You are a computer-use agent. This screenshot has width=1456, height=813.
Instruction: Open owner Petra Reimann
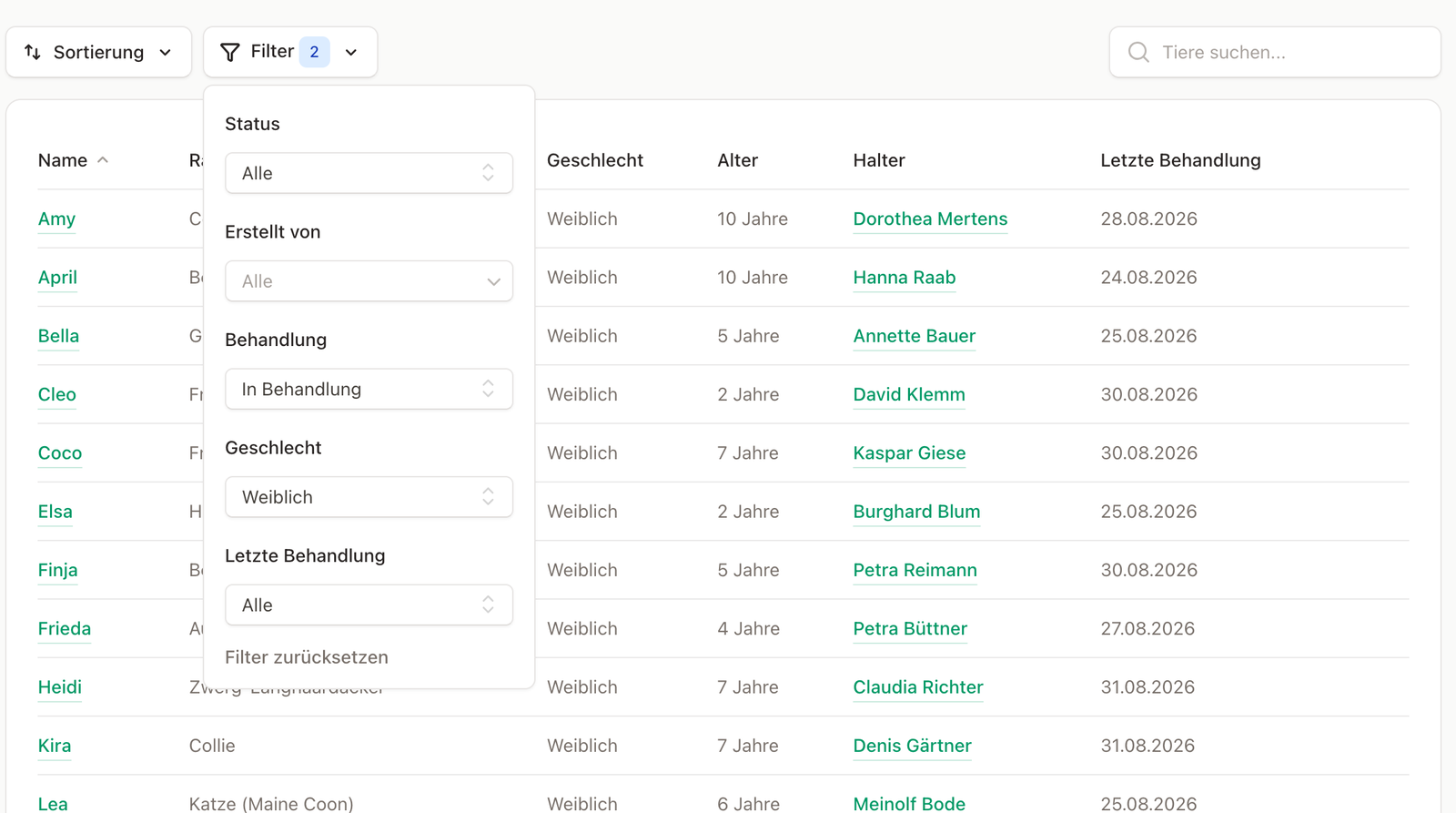pos(915,570)
